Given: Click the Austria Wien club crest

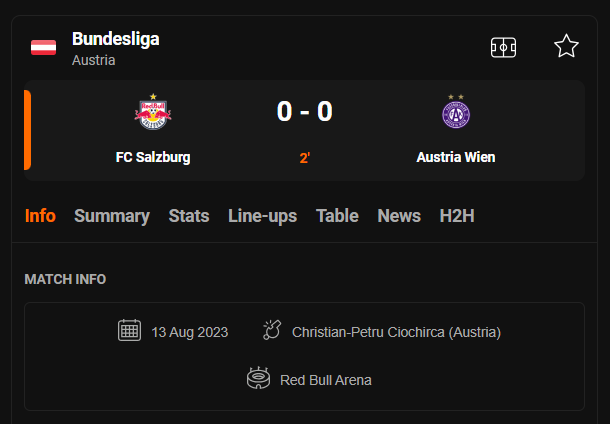Looking at the screenshot, I should [x=456, y=113].
